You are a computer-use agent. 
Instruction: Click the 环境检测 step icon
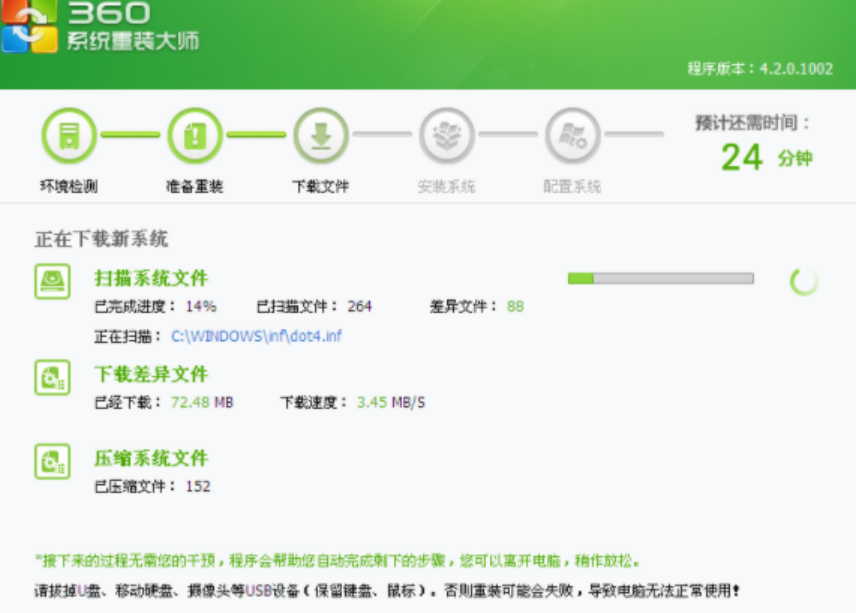(69, 135)
